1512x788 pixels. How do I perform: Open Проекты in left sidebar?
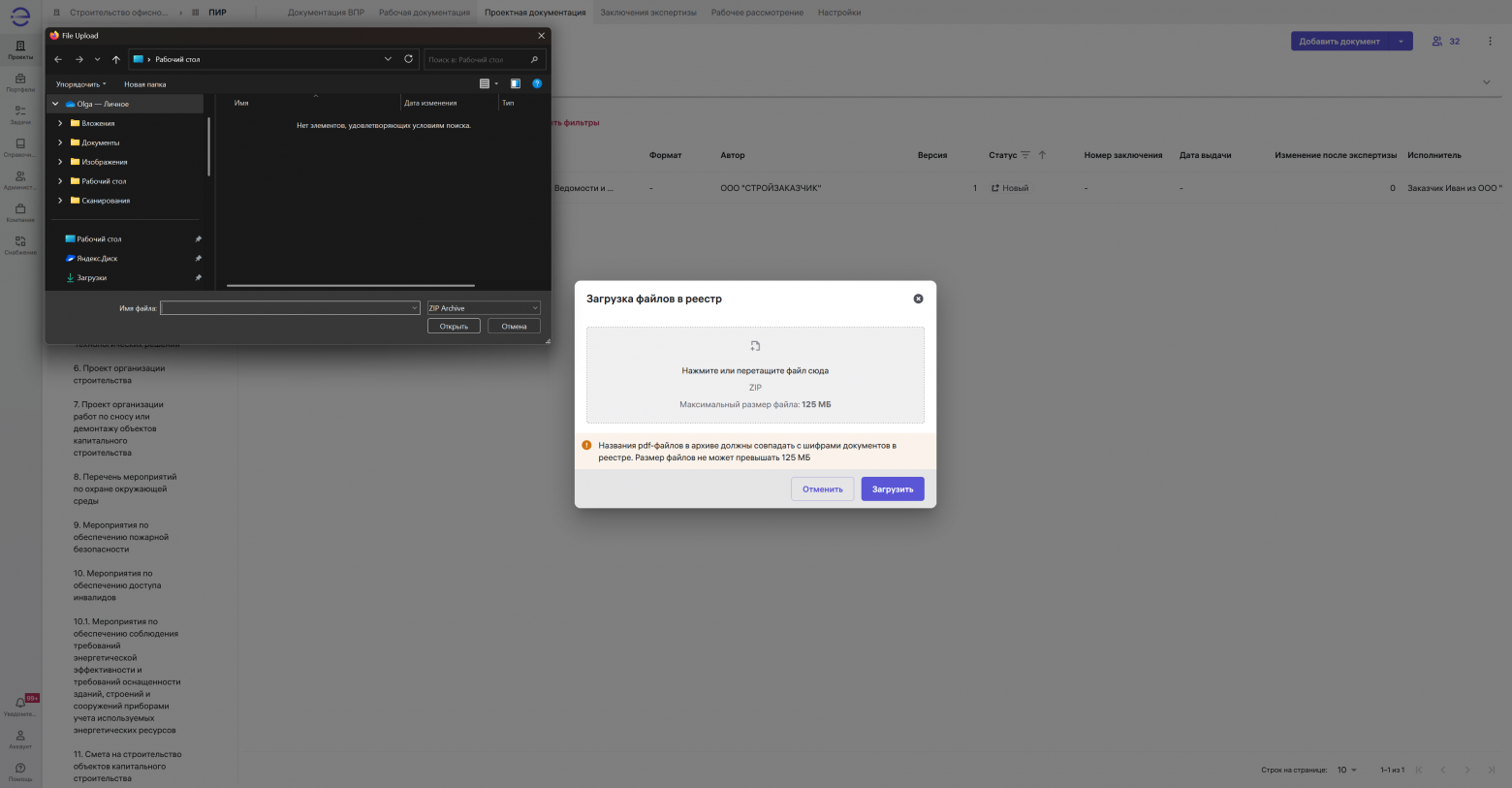[20, 49]
